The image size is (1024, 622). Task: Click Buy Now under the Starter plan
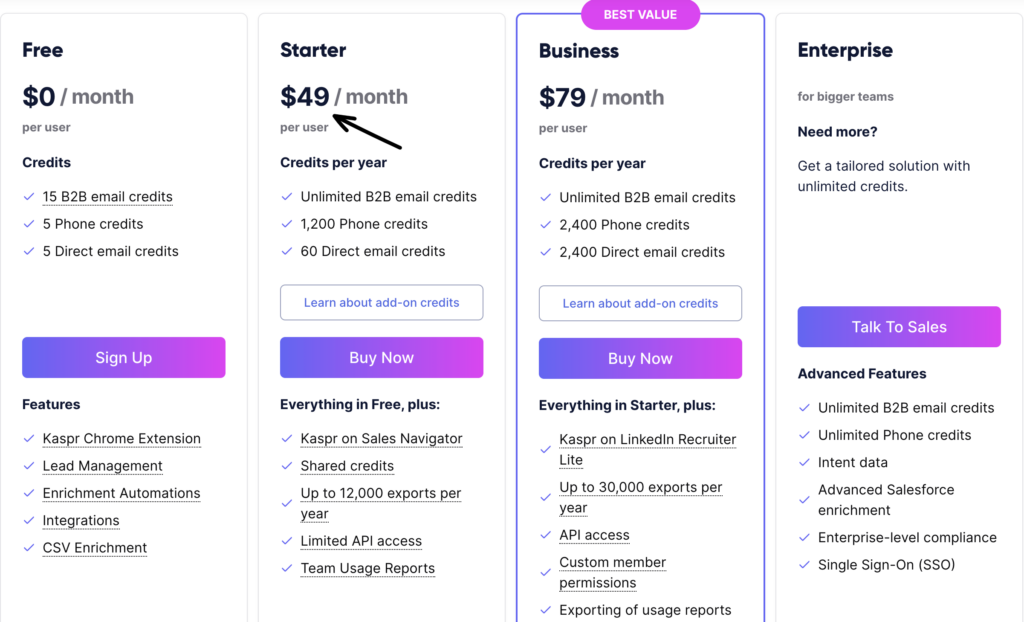[x=381, y=358]
